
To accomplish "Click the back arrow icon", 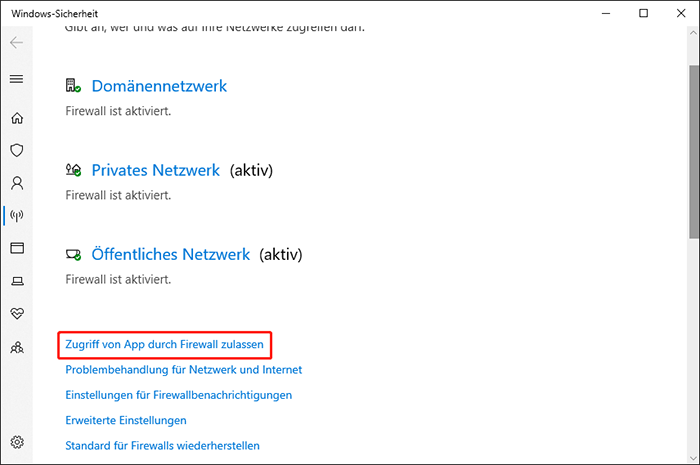I will click(16, 44).
